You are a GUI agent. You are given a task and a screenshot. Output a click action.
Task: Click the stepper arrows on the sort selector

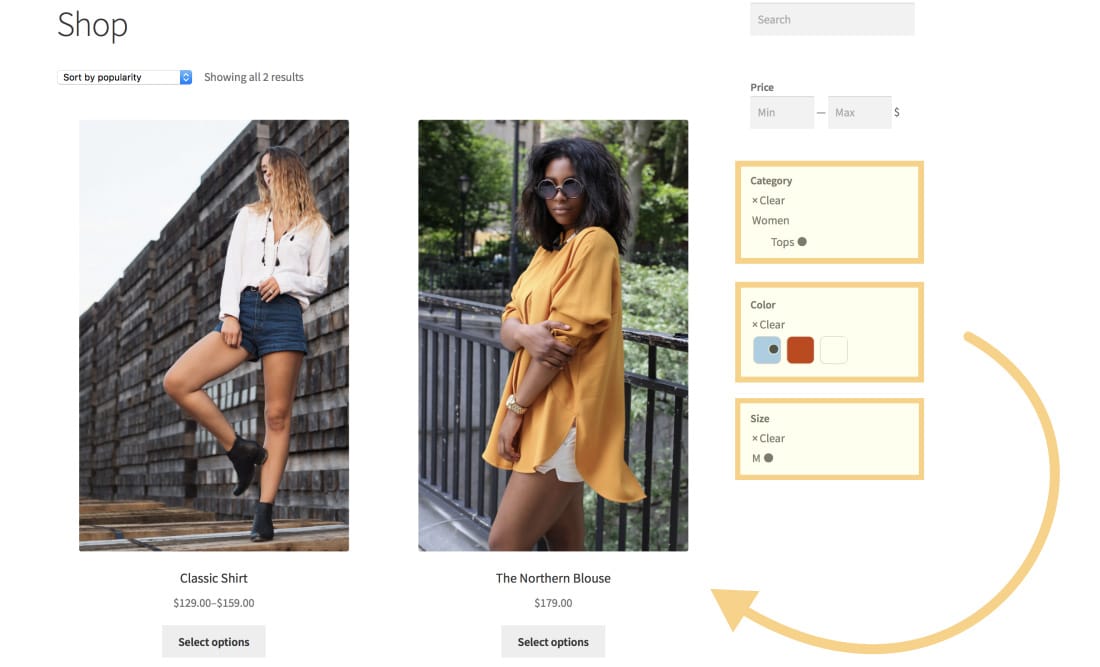point(186,77)
